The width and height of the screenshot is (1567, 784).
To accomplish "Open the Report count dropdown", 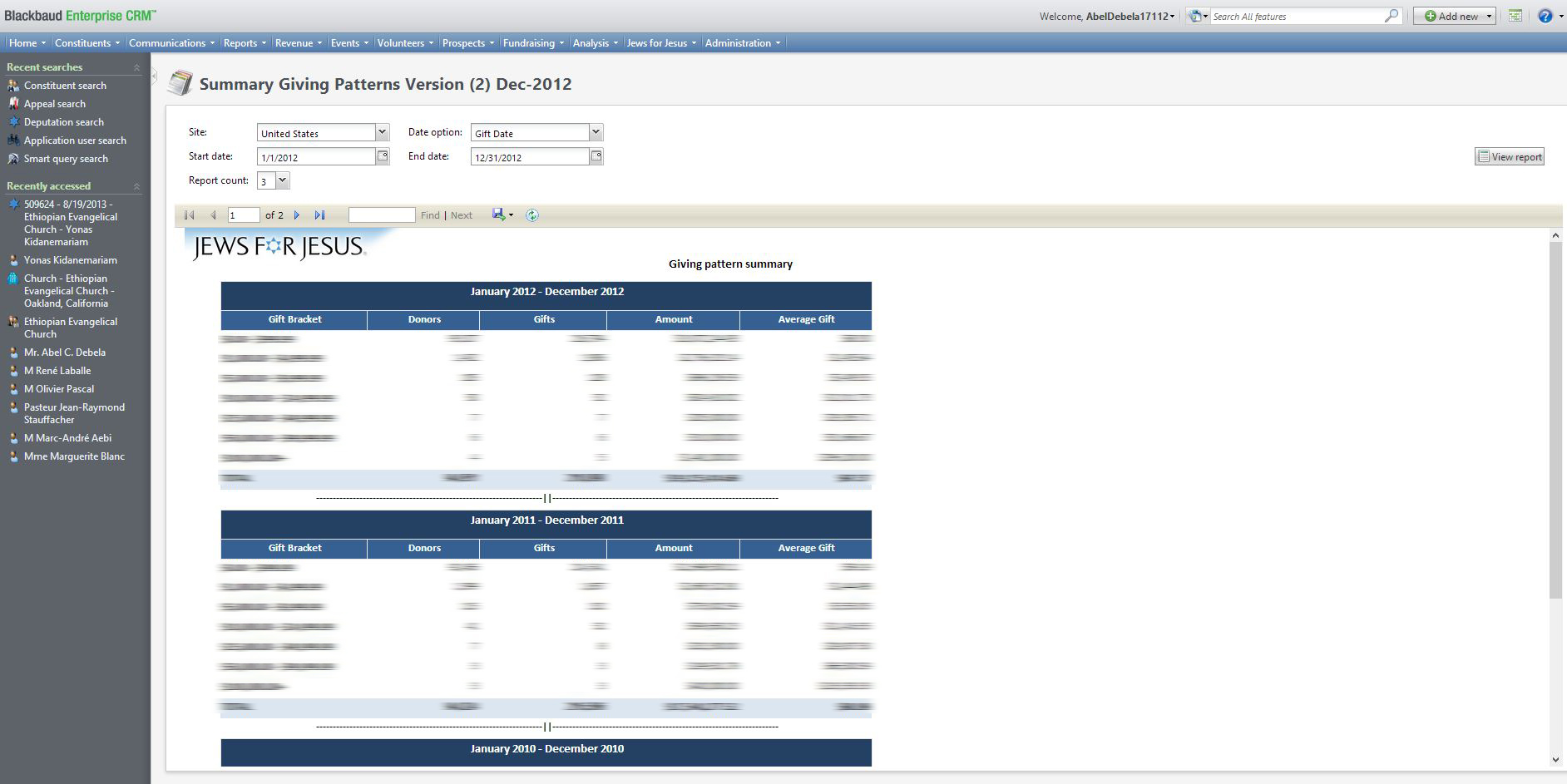I will [282, 180].
